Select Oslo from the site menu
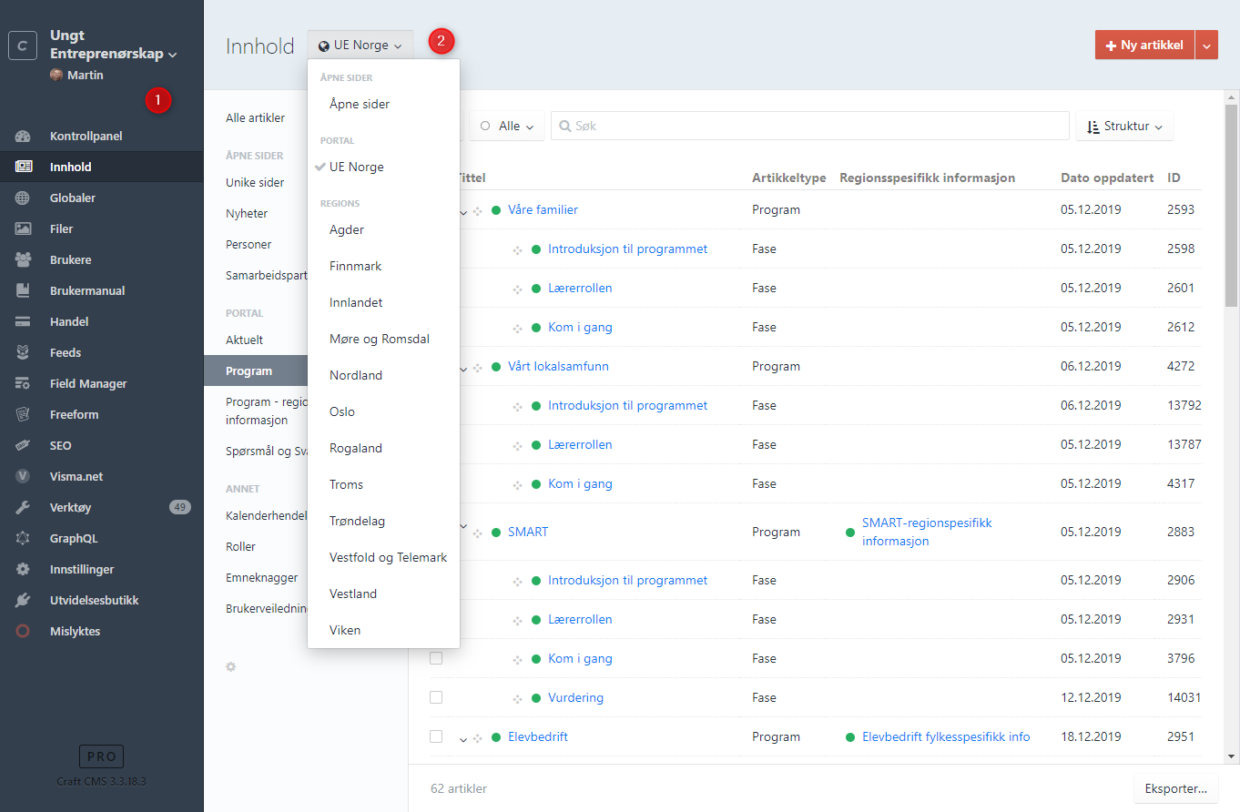The width and height of the screenshot is (1240, 812). 342,412
